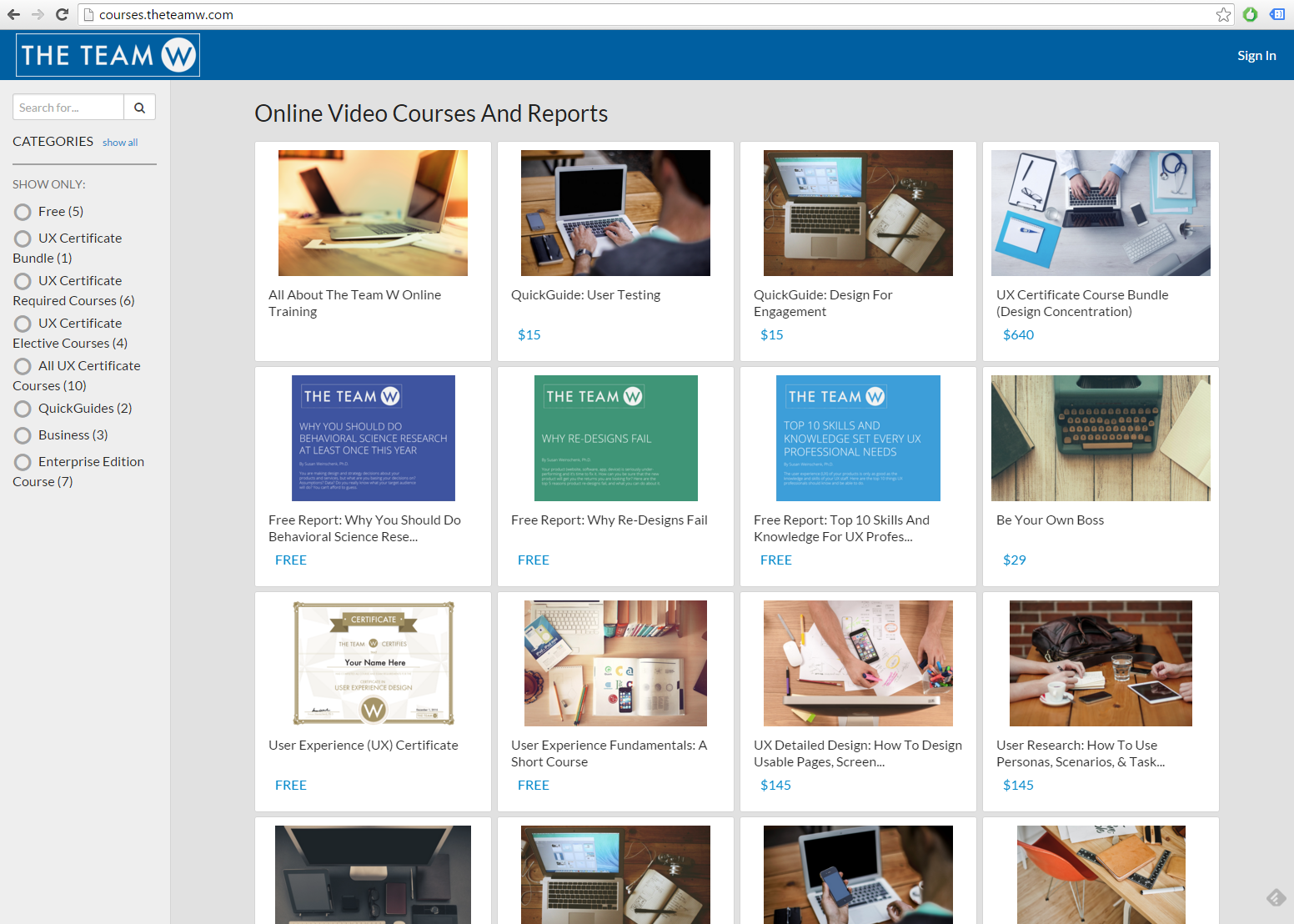Viewport: 1294px width, 924px height.
Task: Select the Business (3) filter option
Action: point(23,435)
